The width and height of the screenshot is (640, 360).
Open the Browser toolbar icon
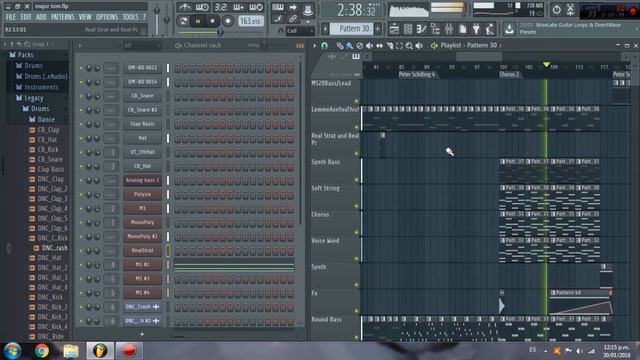coord(435,29)
